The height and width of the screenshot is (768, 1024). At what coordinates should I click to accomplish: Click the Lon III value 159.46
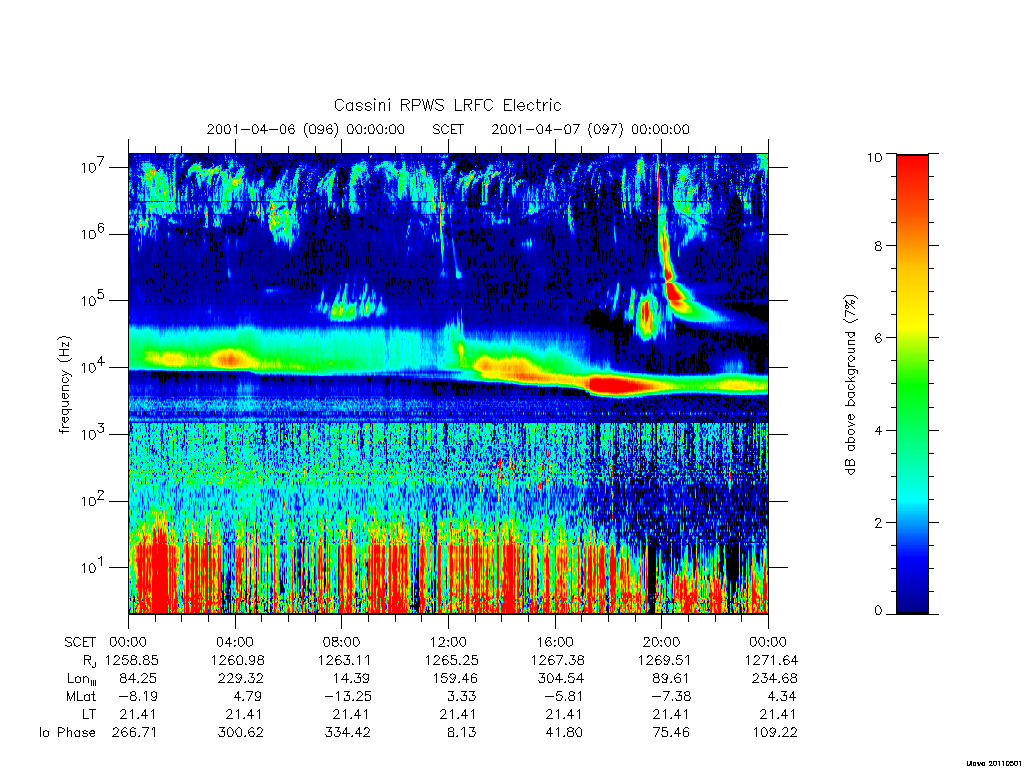tap(454, 679)
